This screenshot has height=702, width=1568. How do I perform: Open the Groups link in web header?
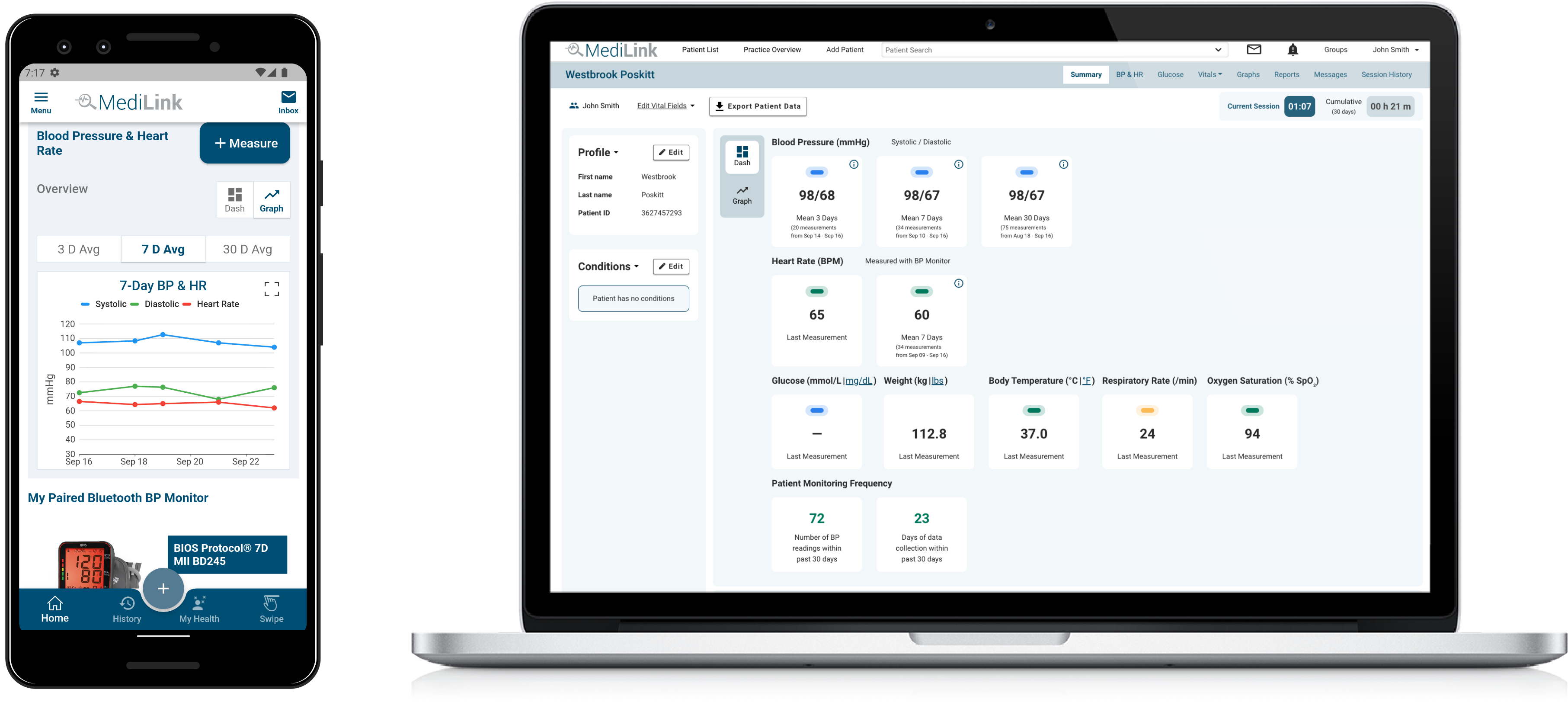coord(1335,50)
